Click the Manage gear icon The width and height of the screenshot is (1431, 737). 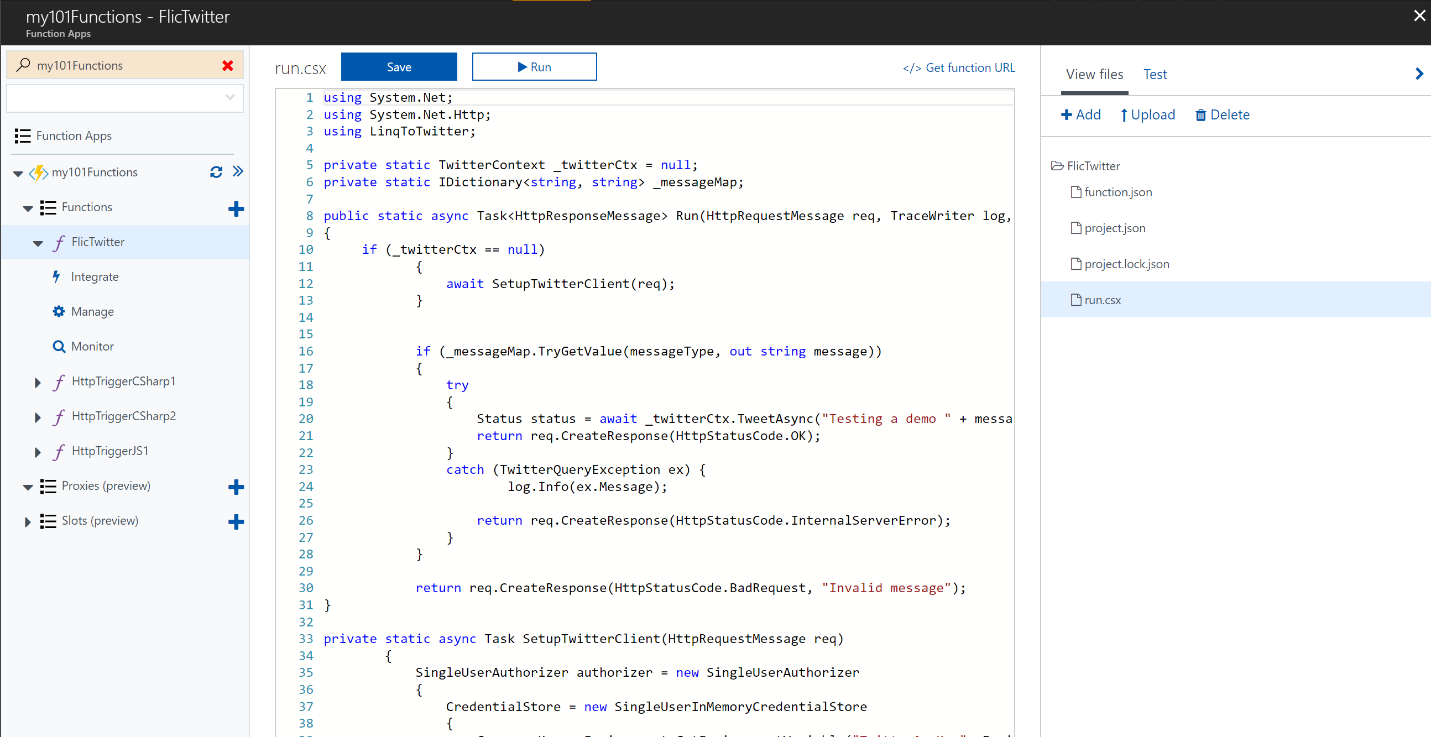[x=59, y=312]
